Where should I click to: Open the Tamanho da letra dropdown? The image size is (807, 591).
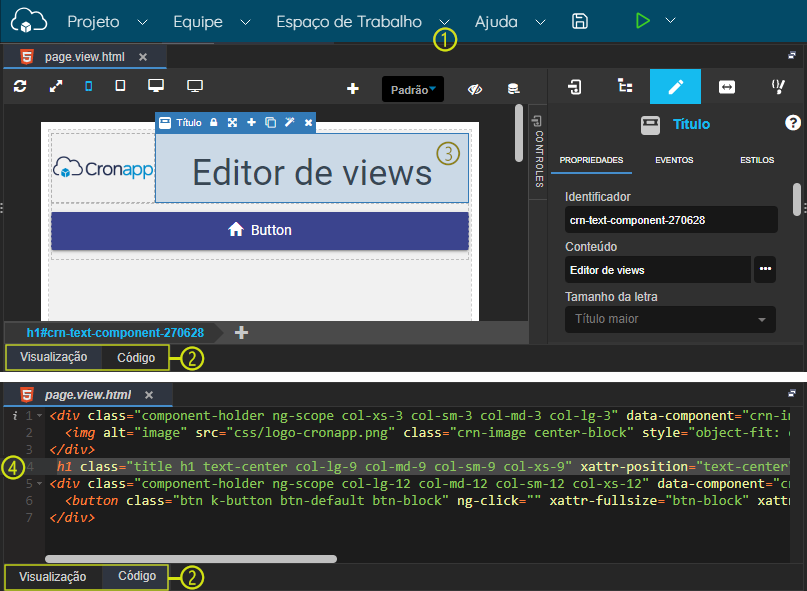670,319
